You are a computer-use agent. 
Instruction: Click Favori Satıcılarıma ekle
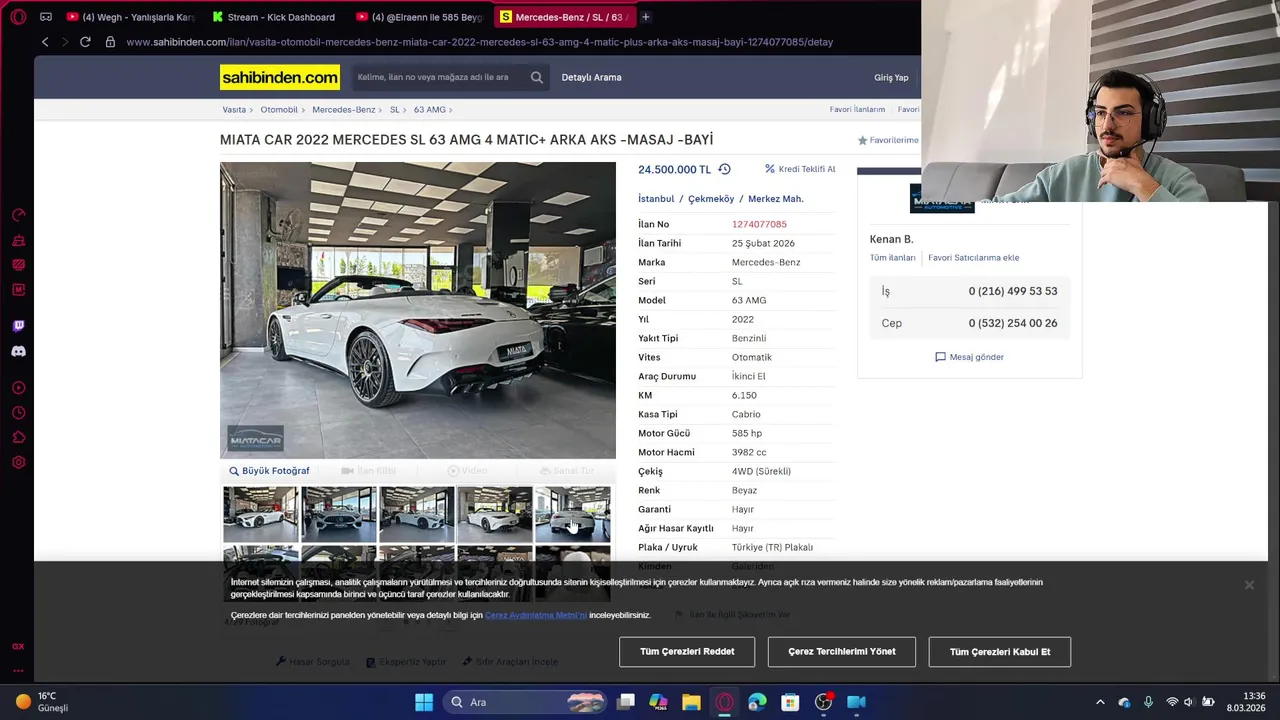(973, 257)
